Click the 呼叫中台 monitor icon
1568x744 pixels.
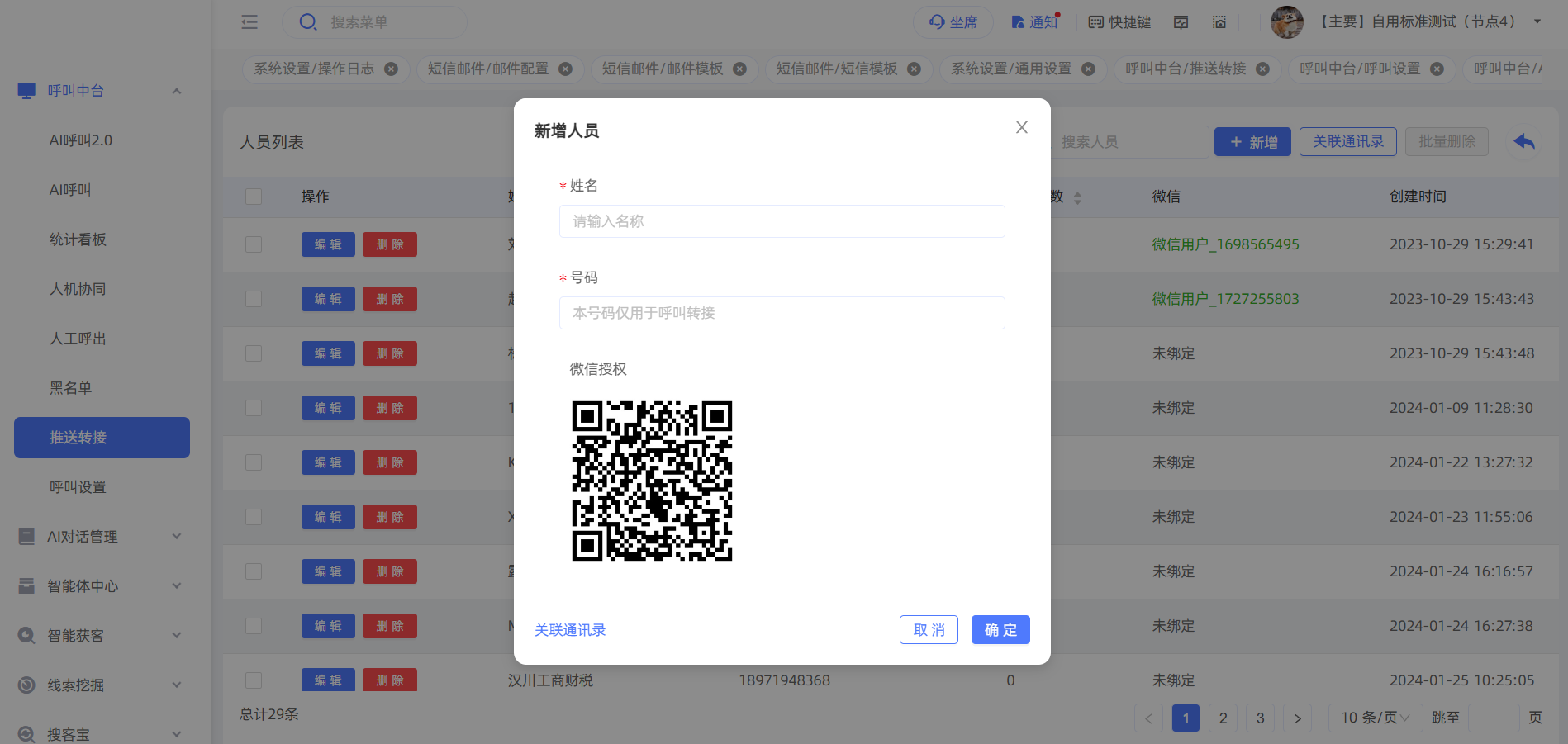(26, 91)
